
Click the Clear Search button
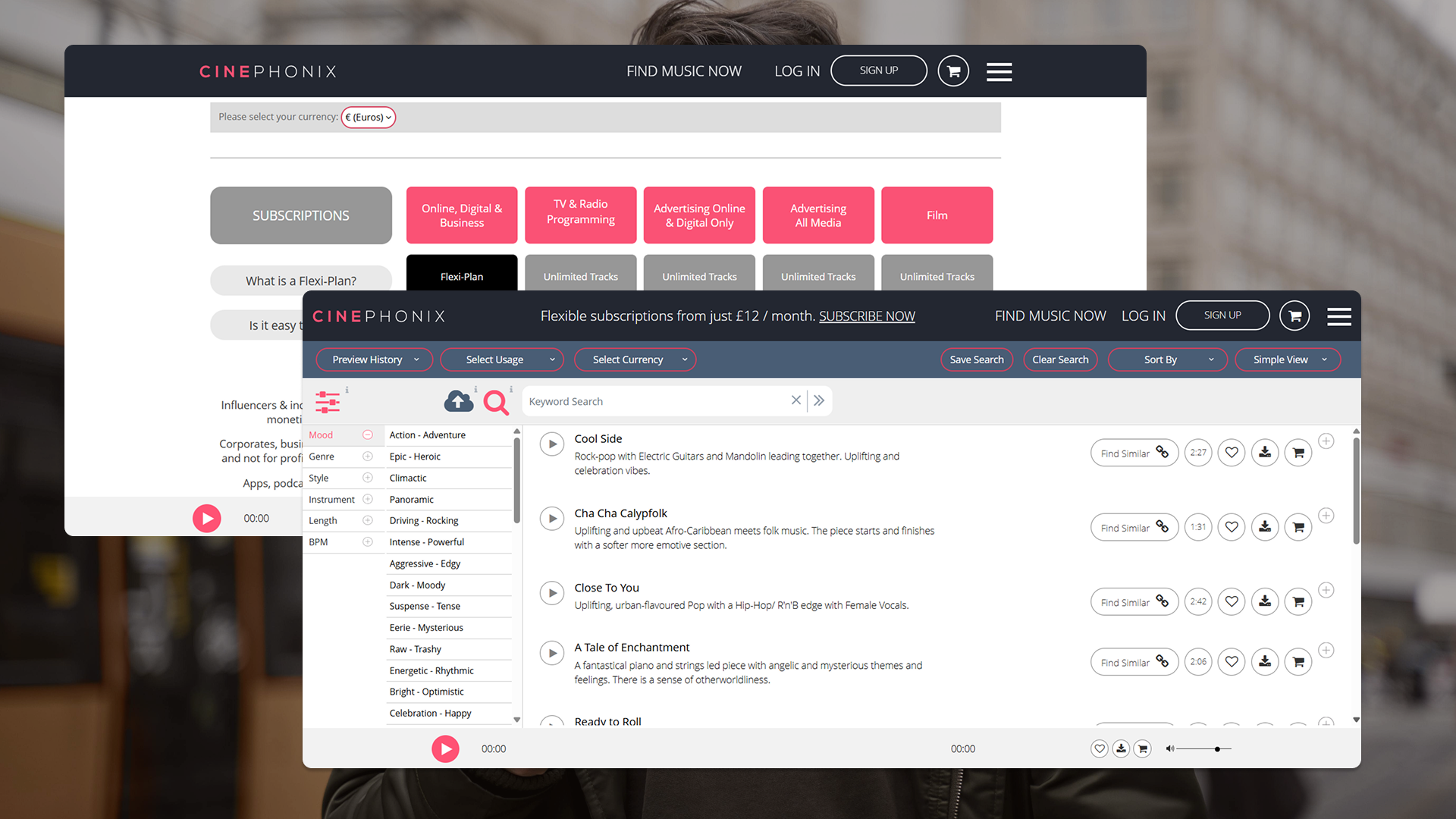[x=1059, y=359]
